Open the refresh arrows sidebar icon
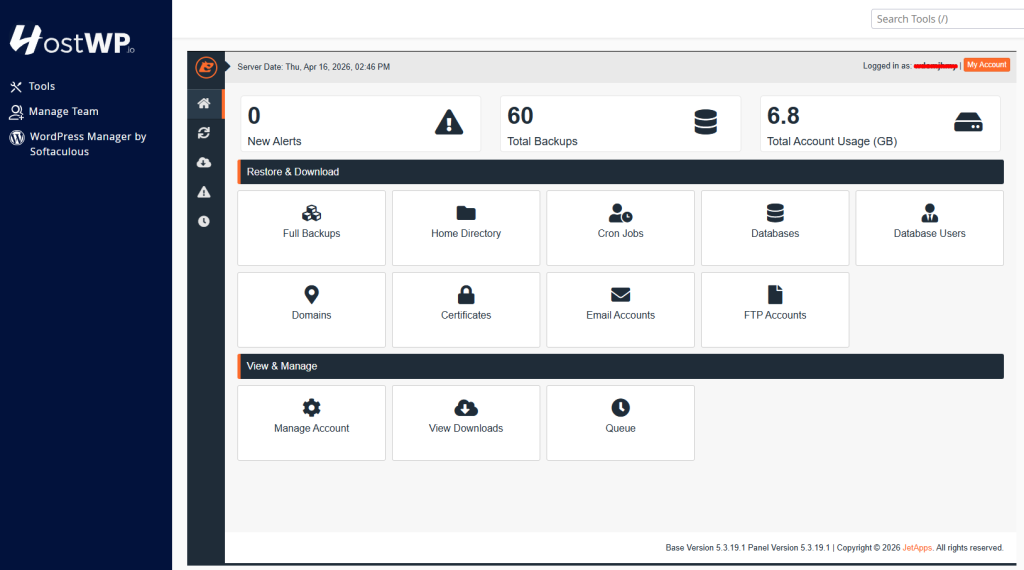The image size is (1024, 570). [204, 133]
